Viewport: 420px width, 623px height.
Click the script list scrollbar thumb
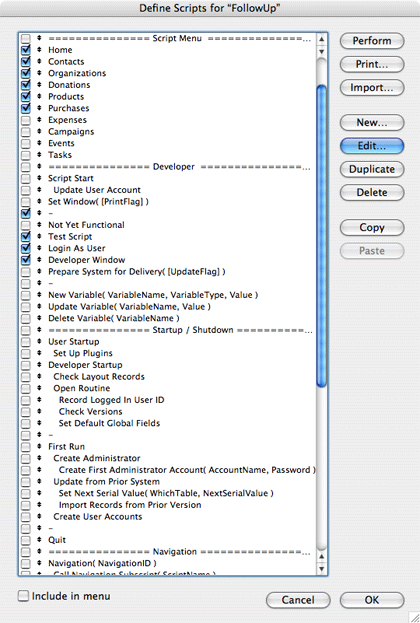point(321,236)
